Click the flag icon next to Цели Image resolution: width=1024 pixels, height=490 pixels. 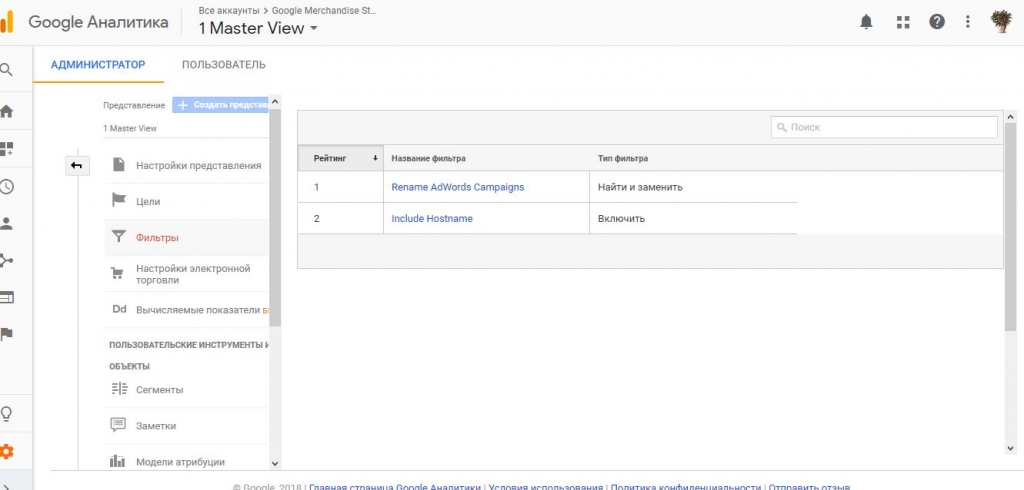pos(118,200)
